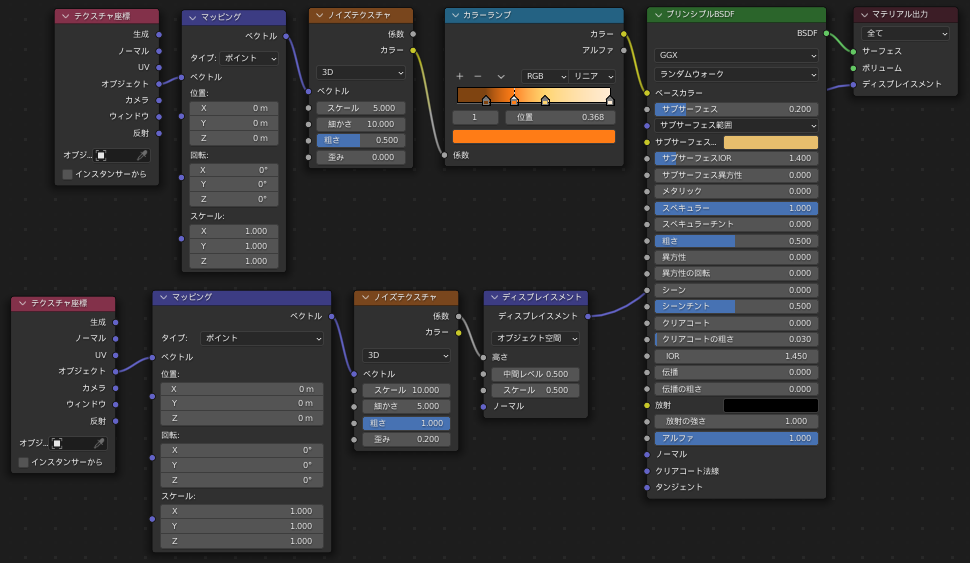970x563 pixels.
Task: Click the 放射の強さ 1.000 field
Action: pyautogui.click(x=736, y=421)
